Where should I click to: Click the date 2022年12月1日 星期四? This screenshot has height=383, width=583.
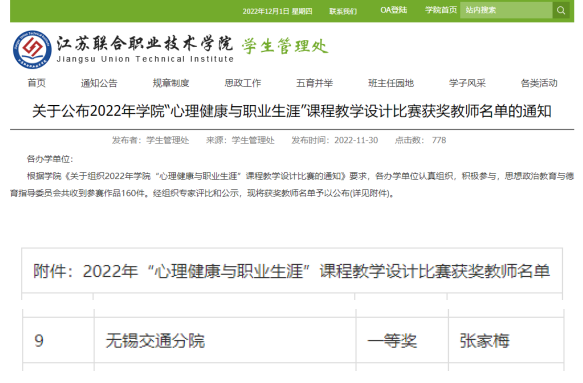[277, 11]
